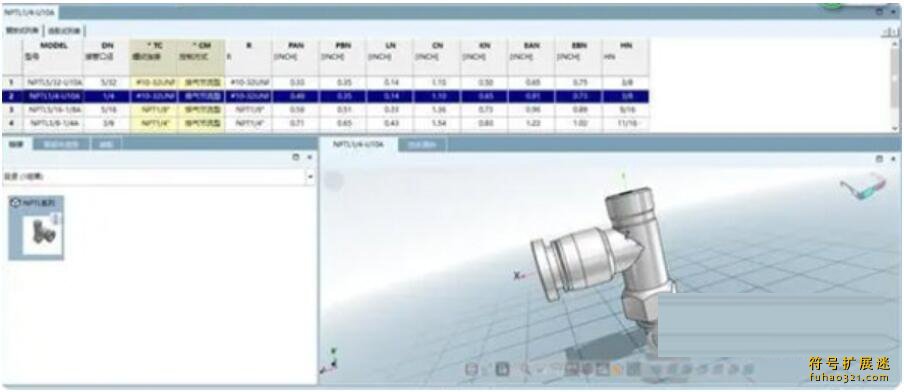The height and width of the screenshot is (392, 904).
Task: Open the CM dropdown cell in row 4
Action: [x=201, y=123]
